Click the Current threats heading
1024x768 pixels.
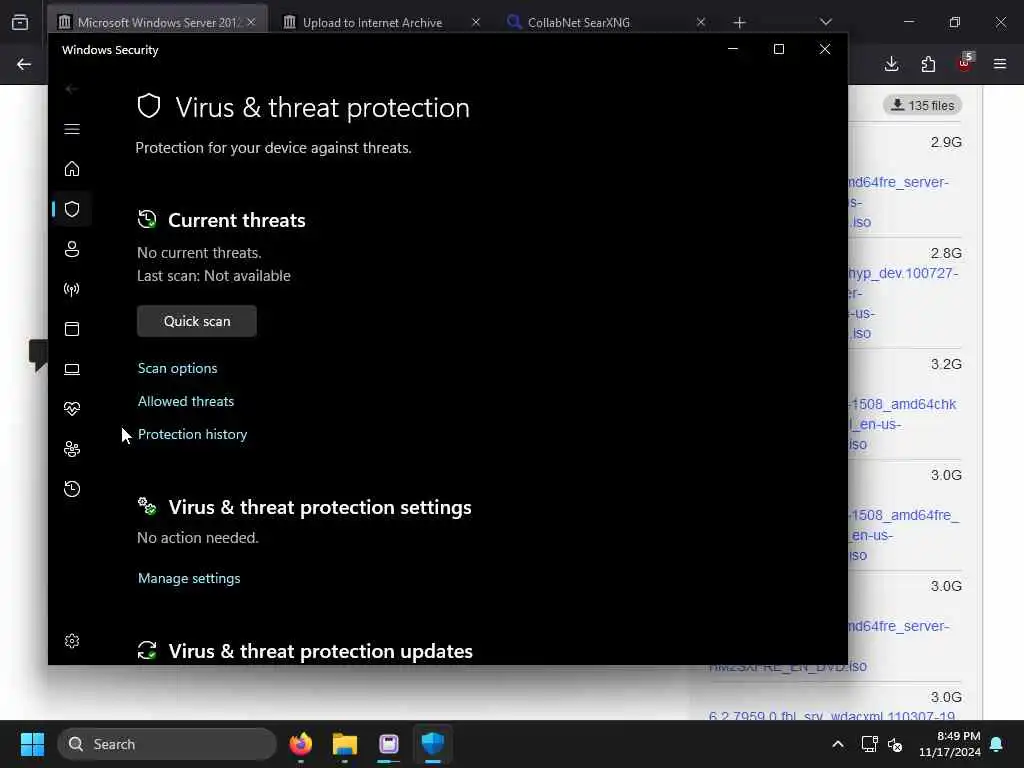[x=236, y=220]
